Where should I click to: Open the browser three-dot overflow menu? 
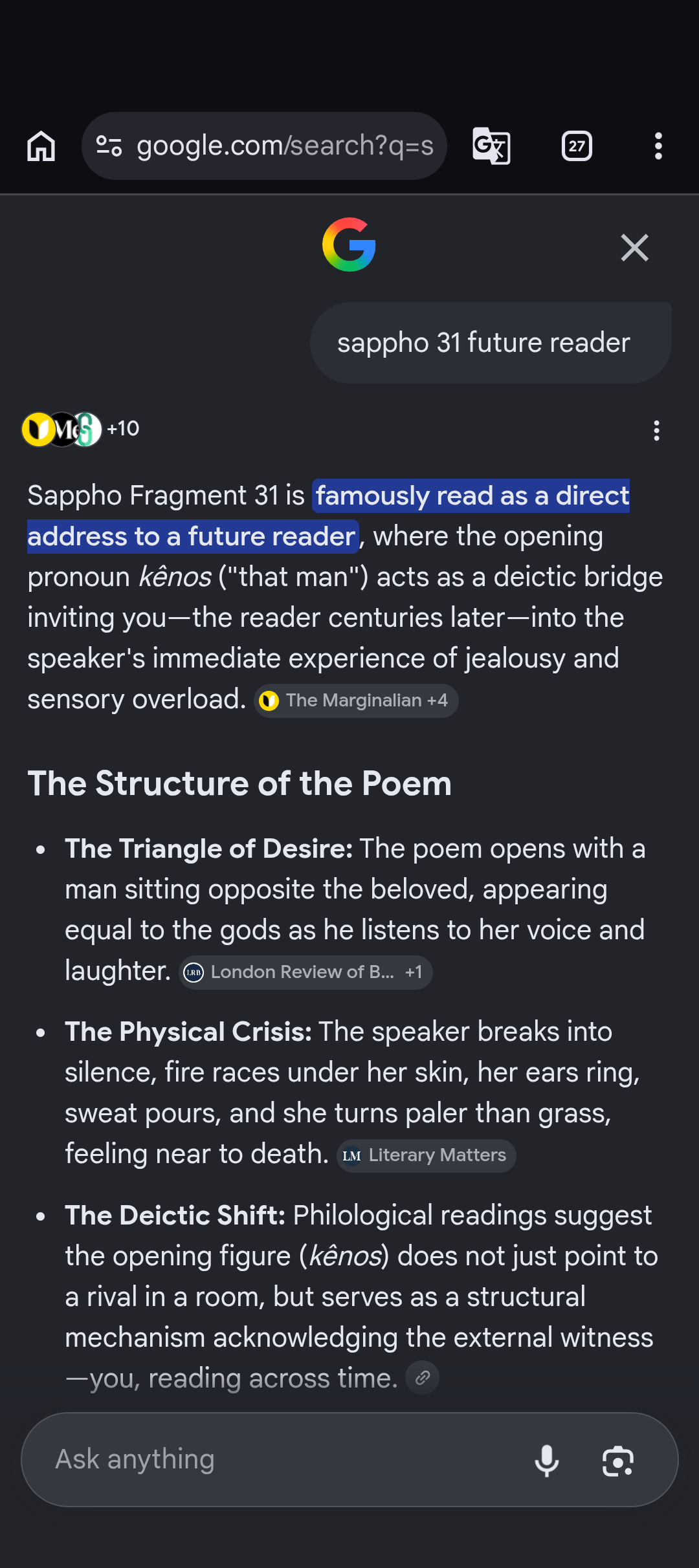(658, 146)
